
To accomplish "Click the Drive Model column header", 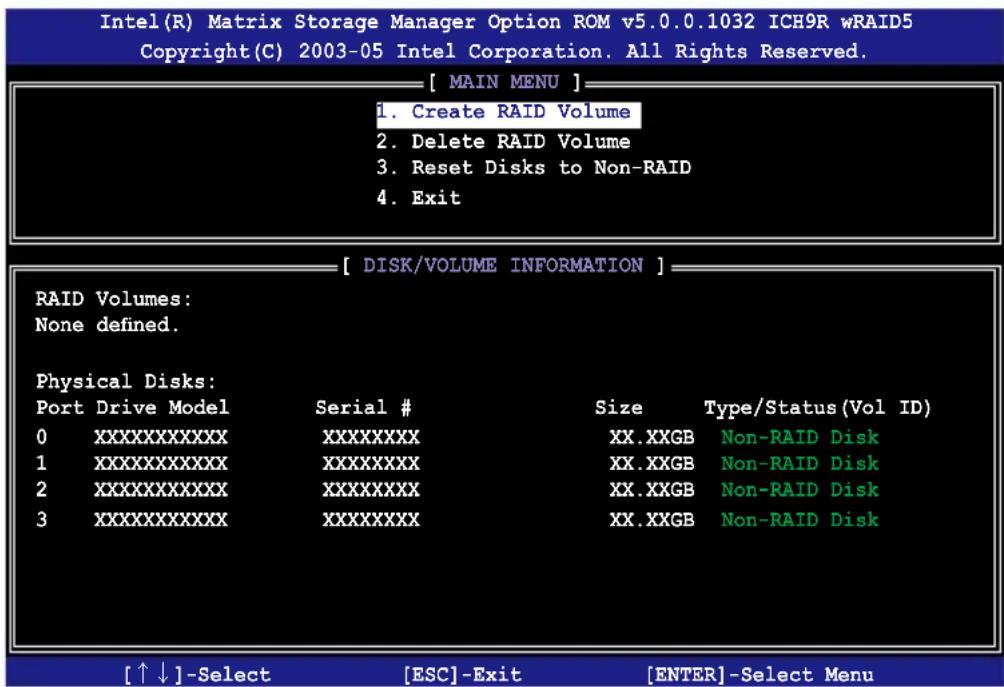I will (162, 408).
